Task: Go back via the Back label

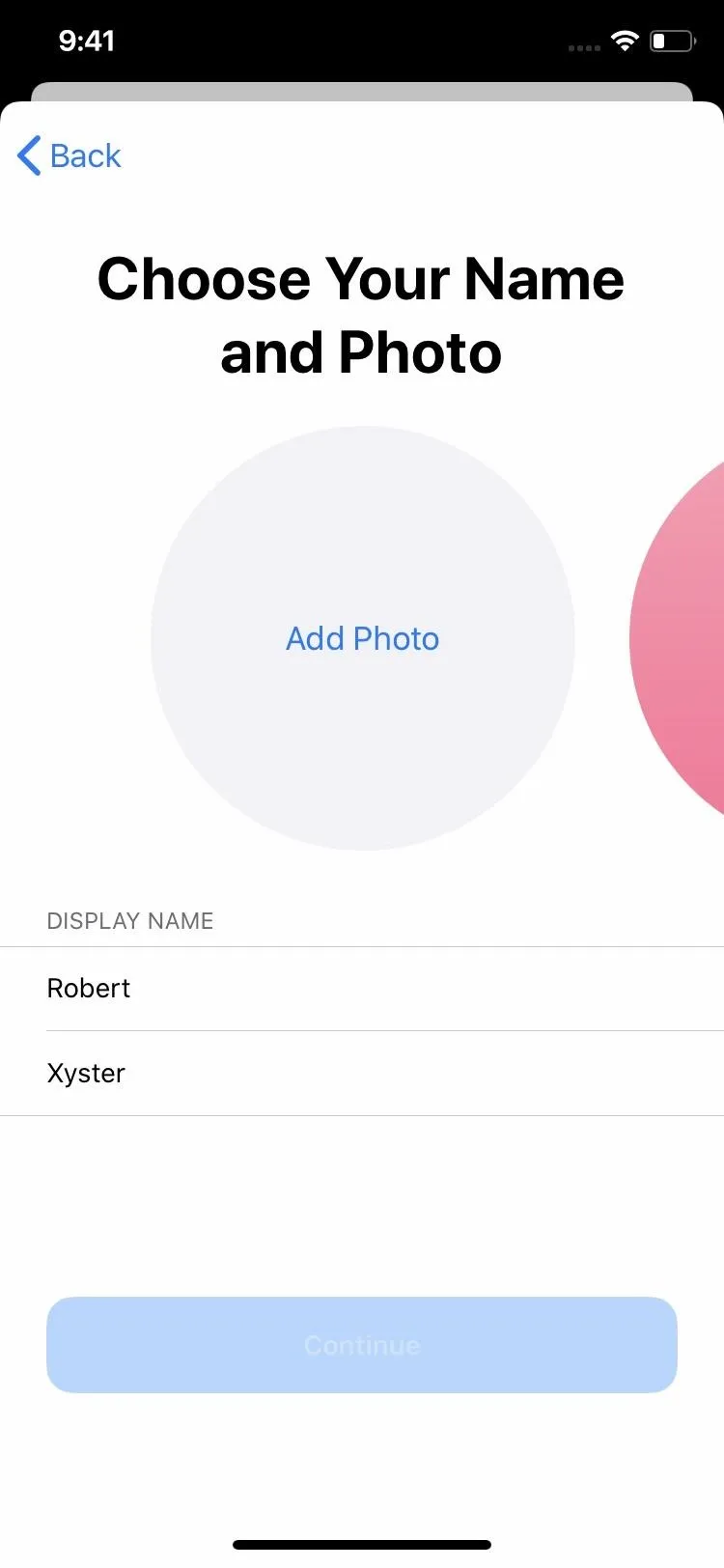Action: pos(86,155)
